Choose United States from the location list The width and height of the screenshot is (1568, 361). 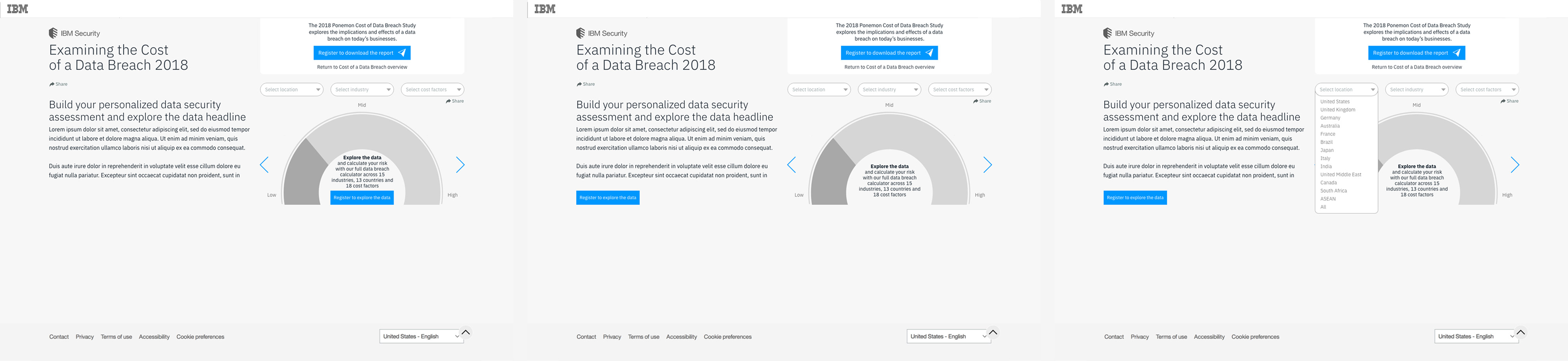1335,102
